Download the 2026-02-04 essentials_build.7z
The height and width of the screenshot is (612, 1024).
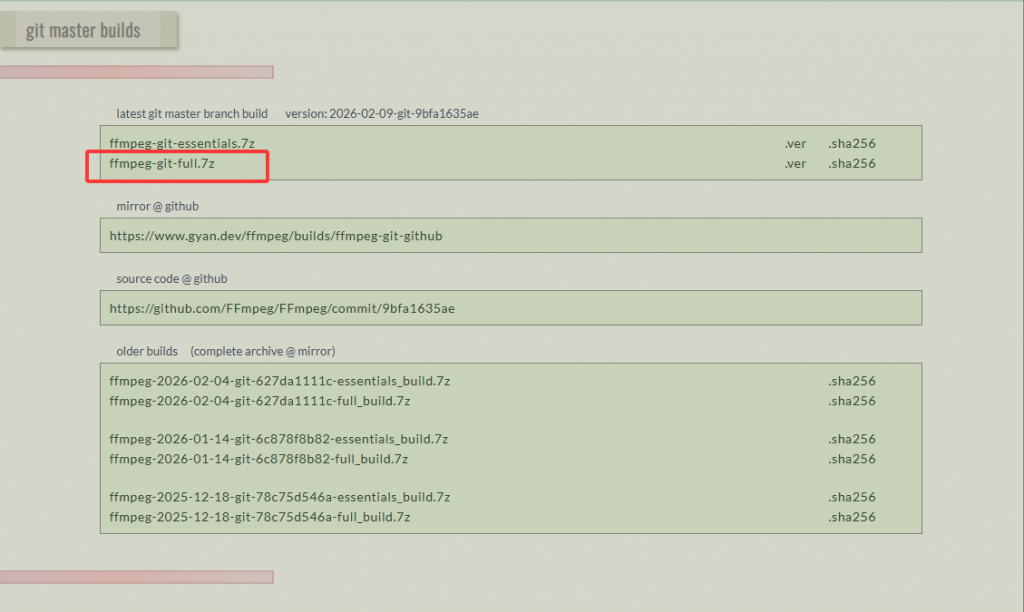280,381
